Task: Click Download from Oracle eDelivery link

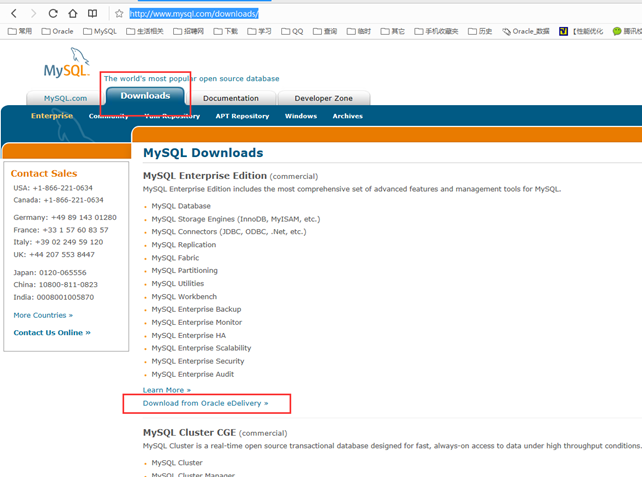Action: pos(206,403)
